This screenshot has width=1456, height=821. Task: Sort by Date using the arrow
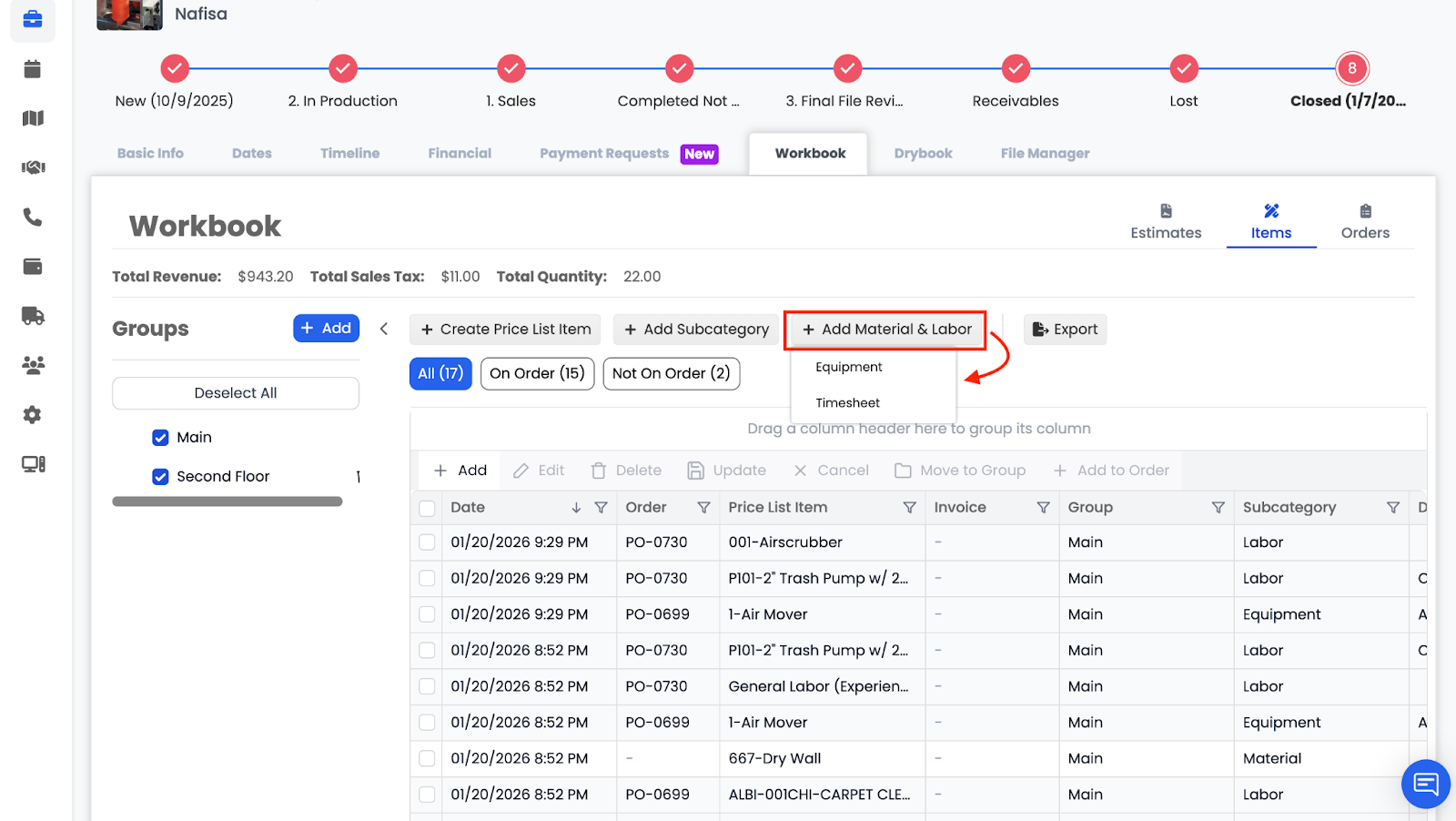click(576, 508)
